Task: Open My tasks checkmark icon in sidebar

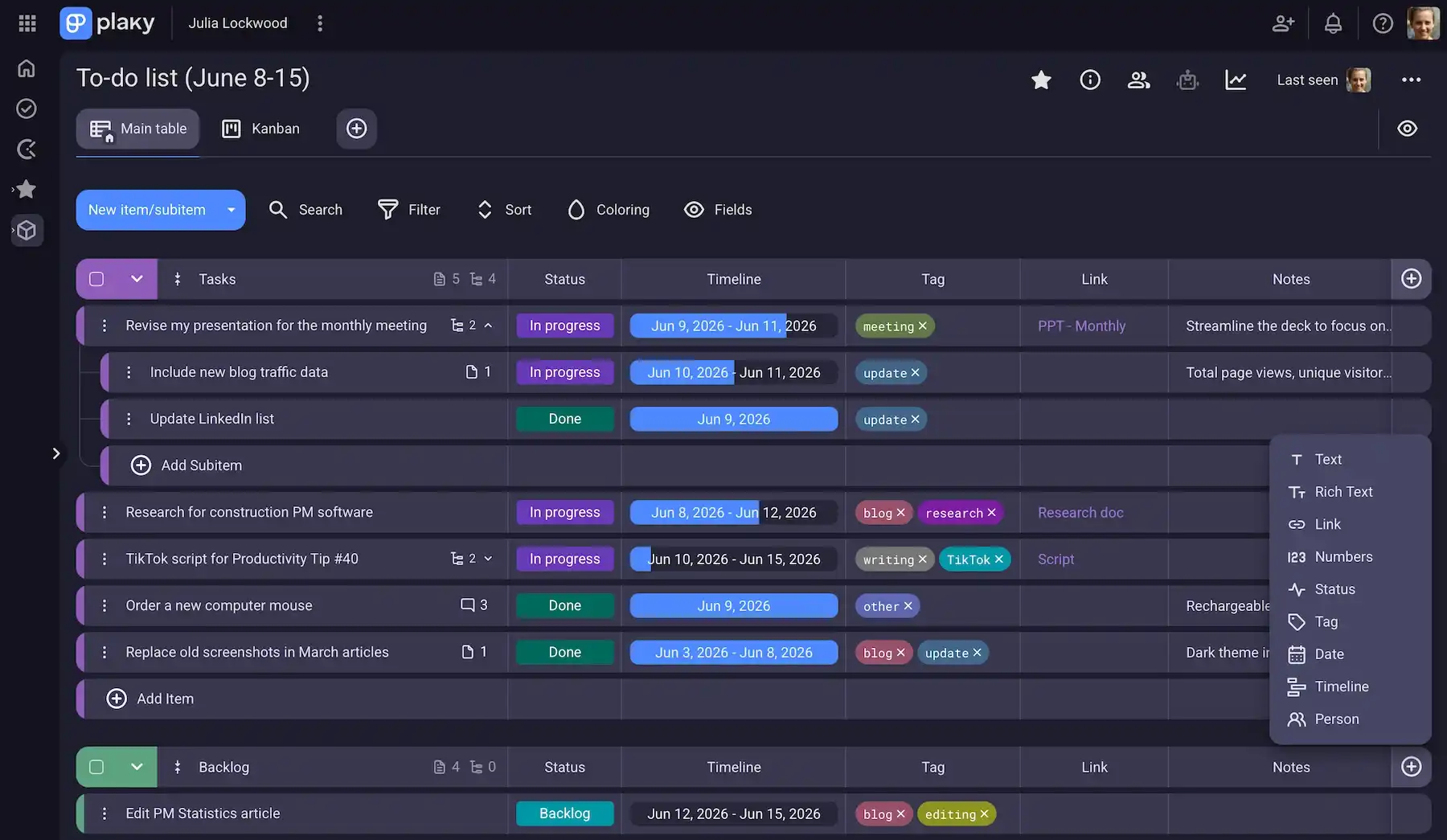Action: click(27, 109)
